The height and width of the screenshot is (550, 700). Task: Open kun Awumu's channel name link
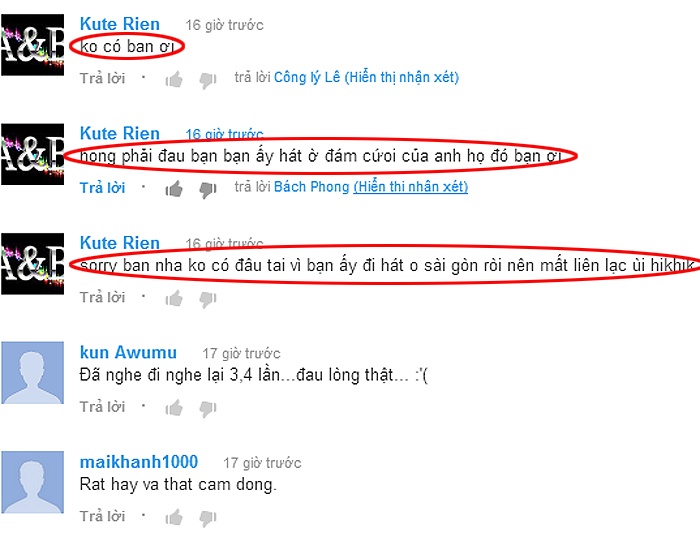tap(128, 352)
